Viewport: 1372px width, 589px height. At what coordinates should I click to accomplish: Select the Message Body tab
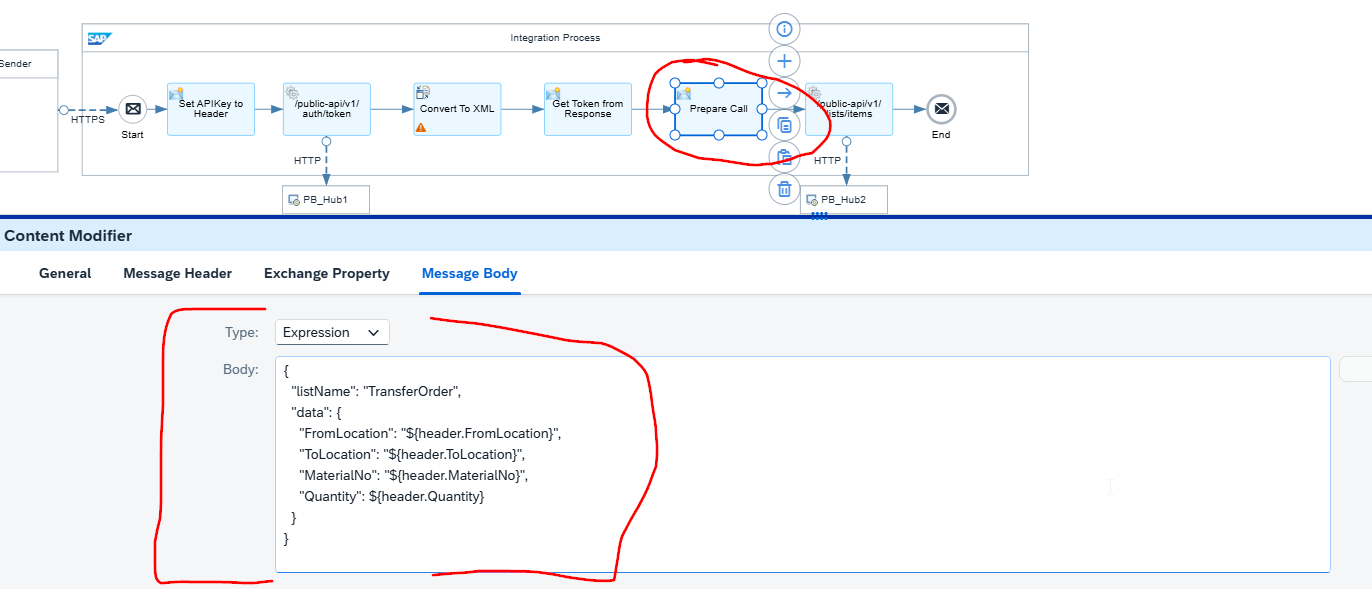click(469, 273)
